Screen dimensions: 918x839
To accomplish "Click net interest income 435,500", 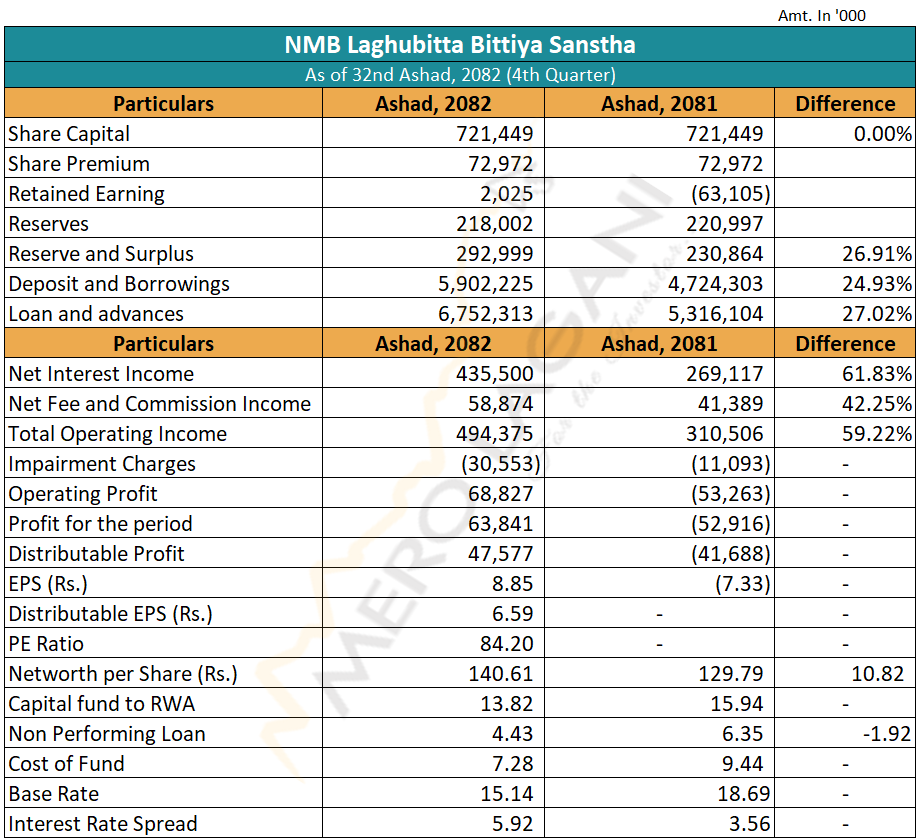I will coord(495,374).
